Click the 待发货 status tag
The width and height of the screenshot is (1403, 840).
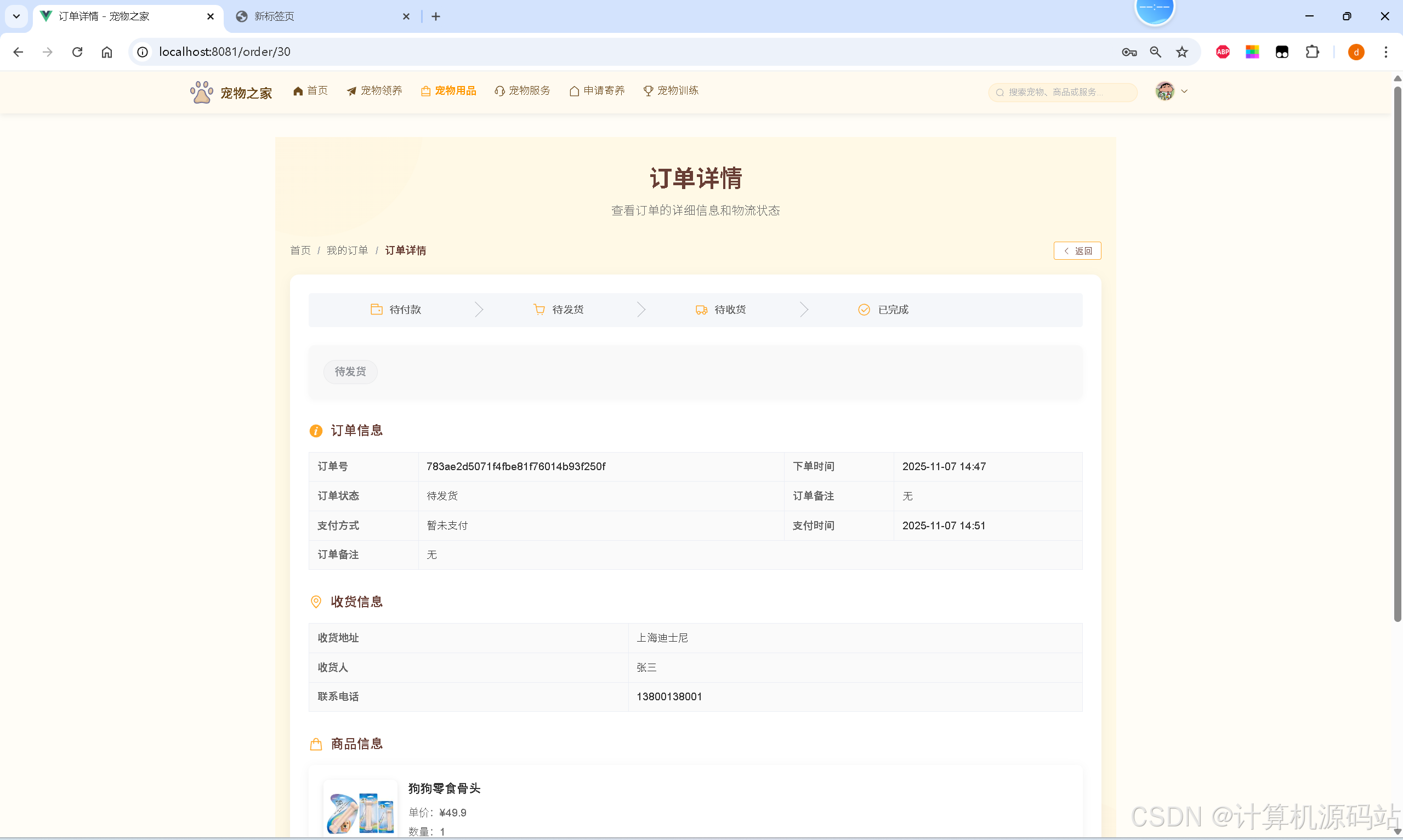coord(350,372)
